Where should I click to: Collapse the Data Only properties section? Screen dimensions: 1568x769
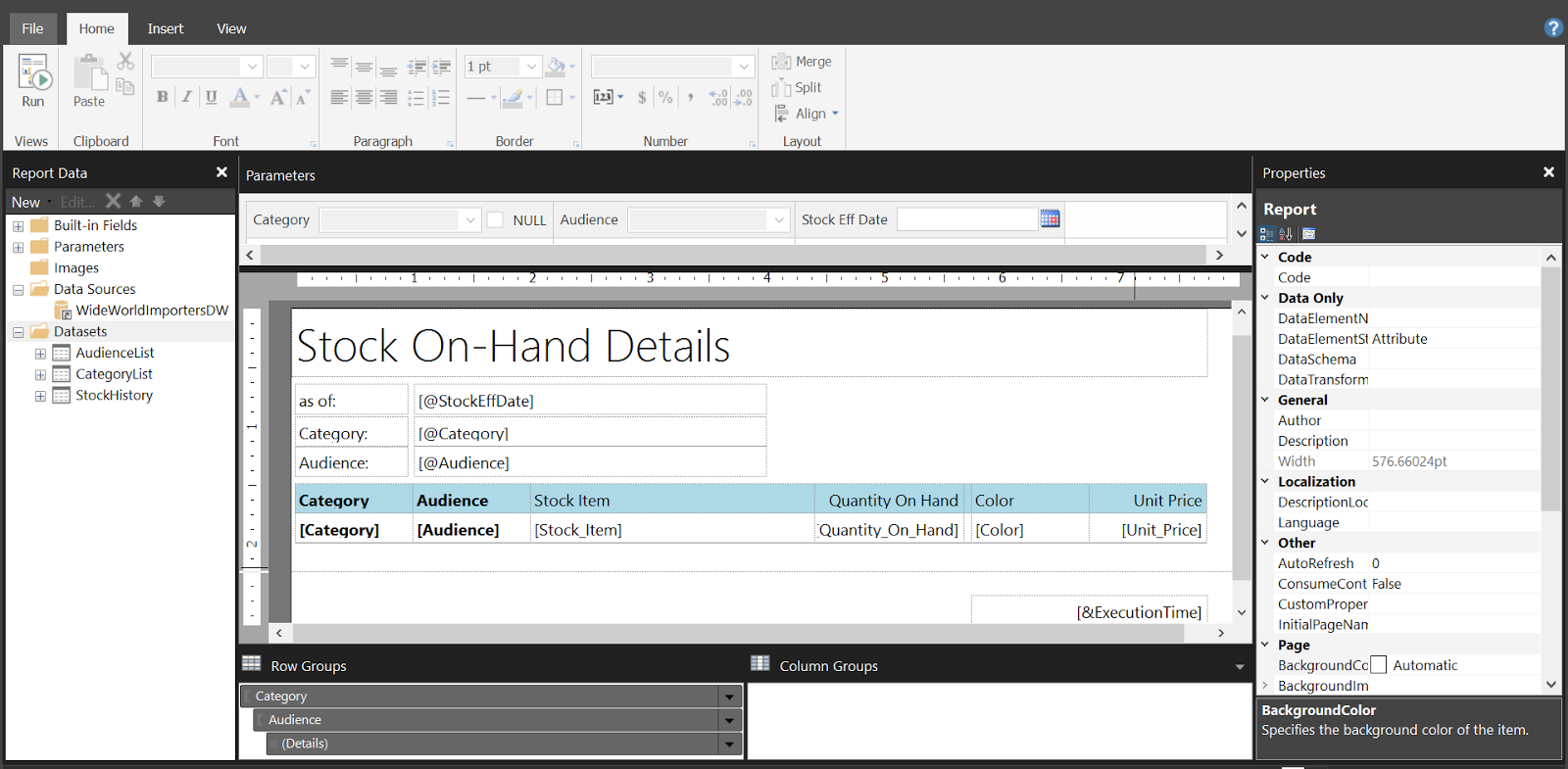(1265, 298)
